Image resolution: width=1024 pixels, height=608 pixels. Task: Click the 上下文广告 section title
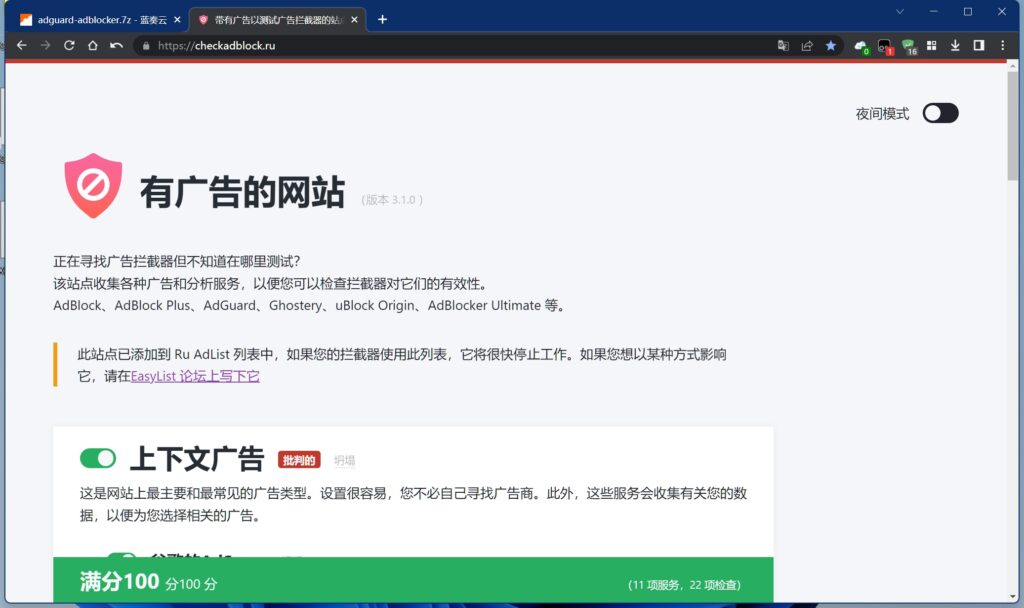pos(197,459)
